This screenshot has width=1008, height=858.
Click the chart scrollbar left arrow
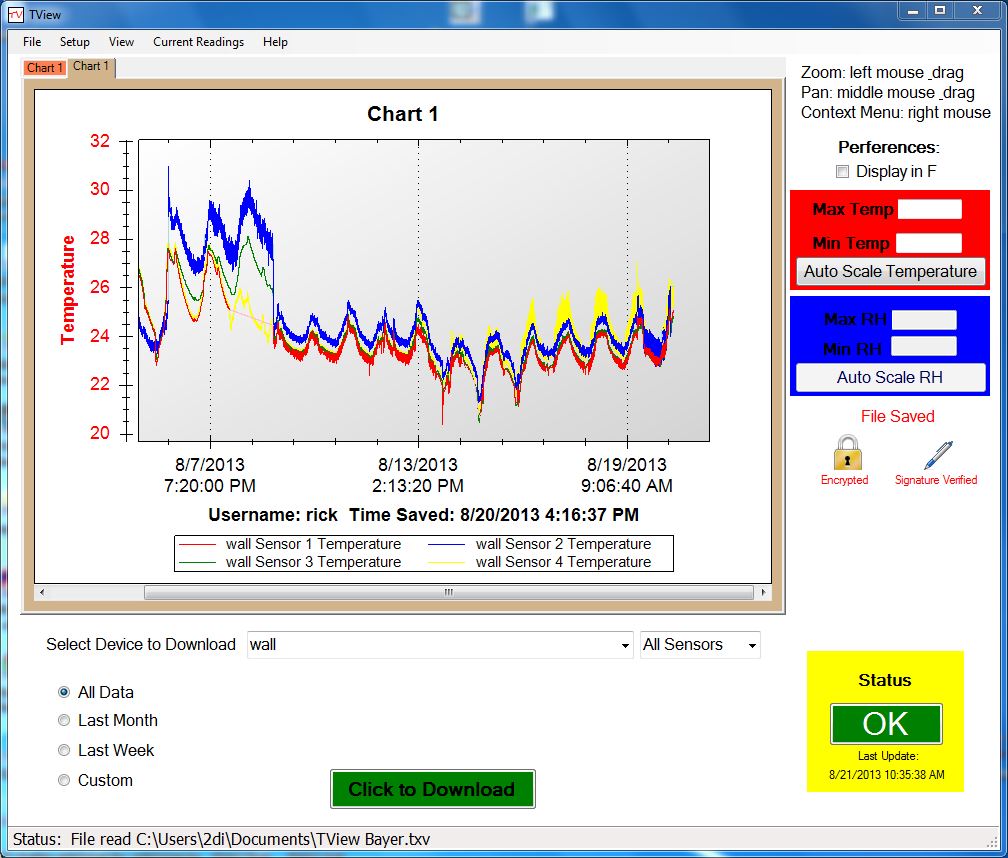coord(42,592)
